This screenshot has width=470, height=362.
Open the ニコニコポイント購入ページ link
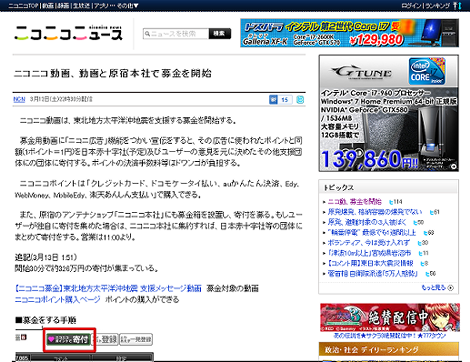pyautogui.click(x=57, y=300)
